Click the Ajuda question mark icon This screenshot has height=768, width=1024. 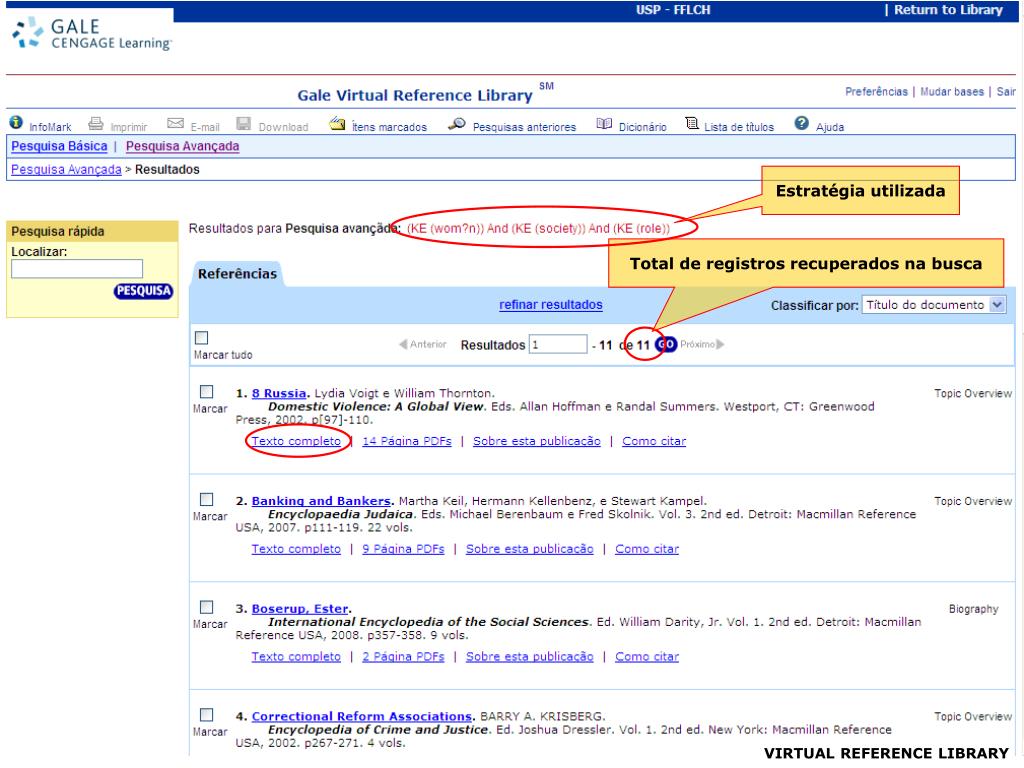801,123
